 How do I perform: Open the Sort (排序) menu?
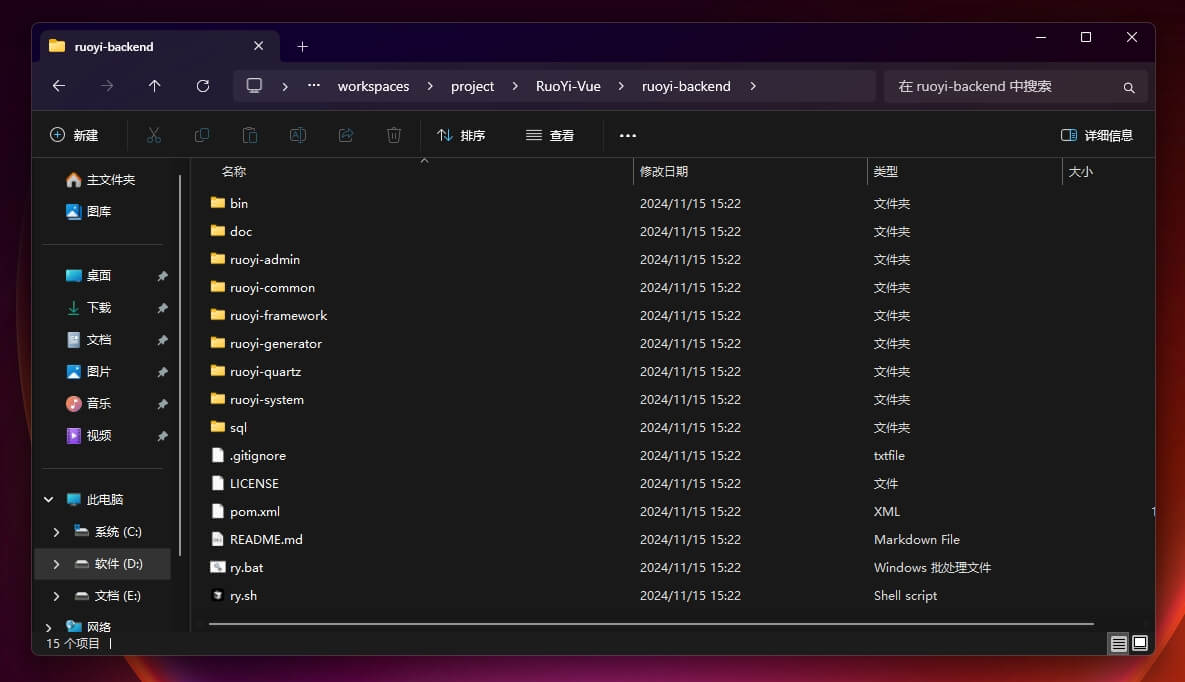pos(461,135)
